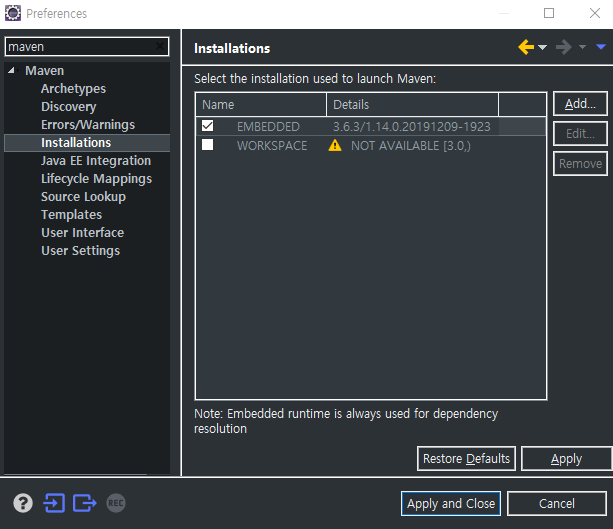Select Installations tree item
613x529 pixels.
(76, 143)
